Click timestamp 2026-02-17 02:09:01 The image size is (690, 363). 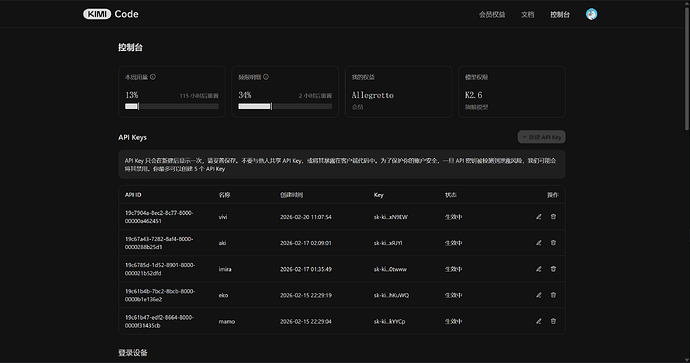[306, 243]
